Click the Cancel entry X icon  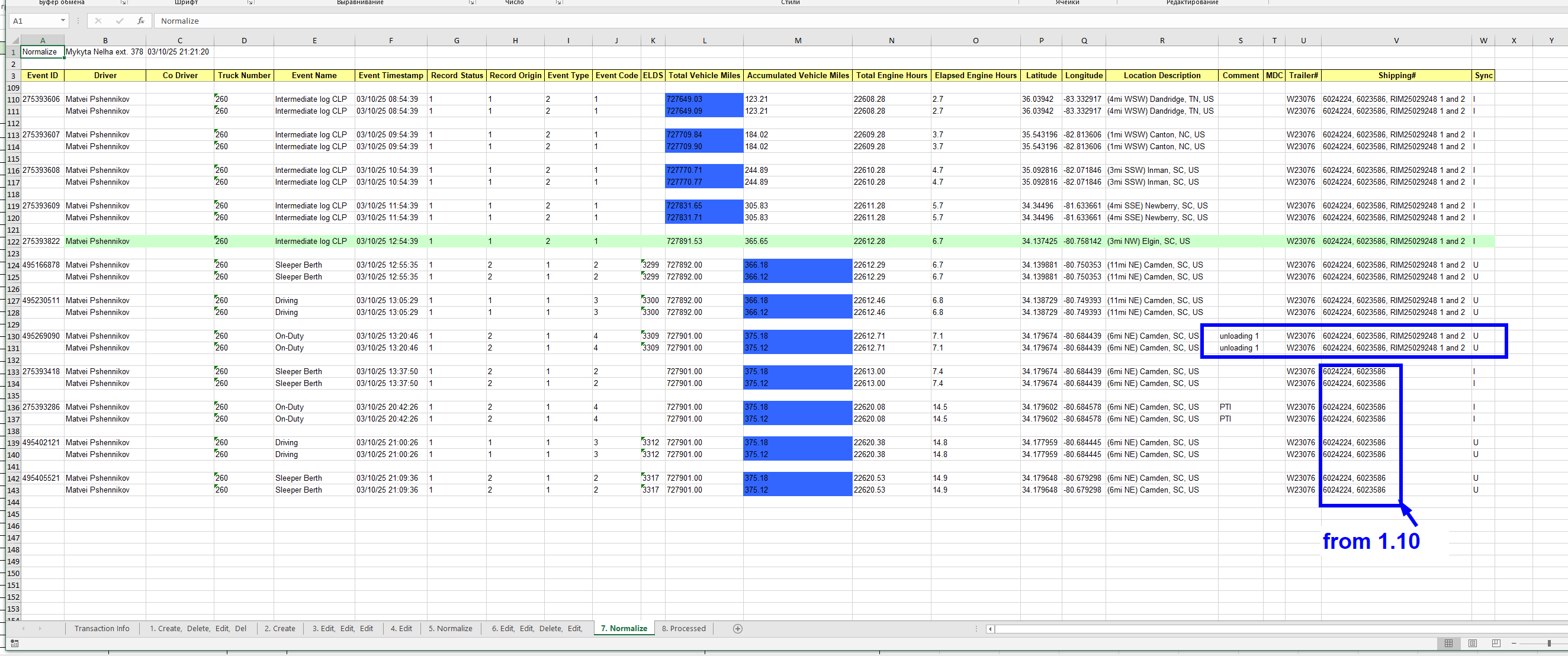pos(98,21)
